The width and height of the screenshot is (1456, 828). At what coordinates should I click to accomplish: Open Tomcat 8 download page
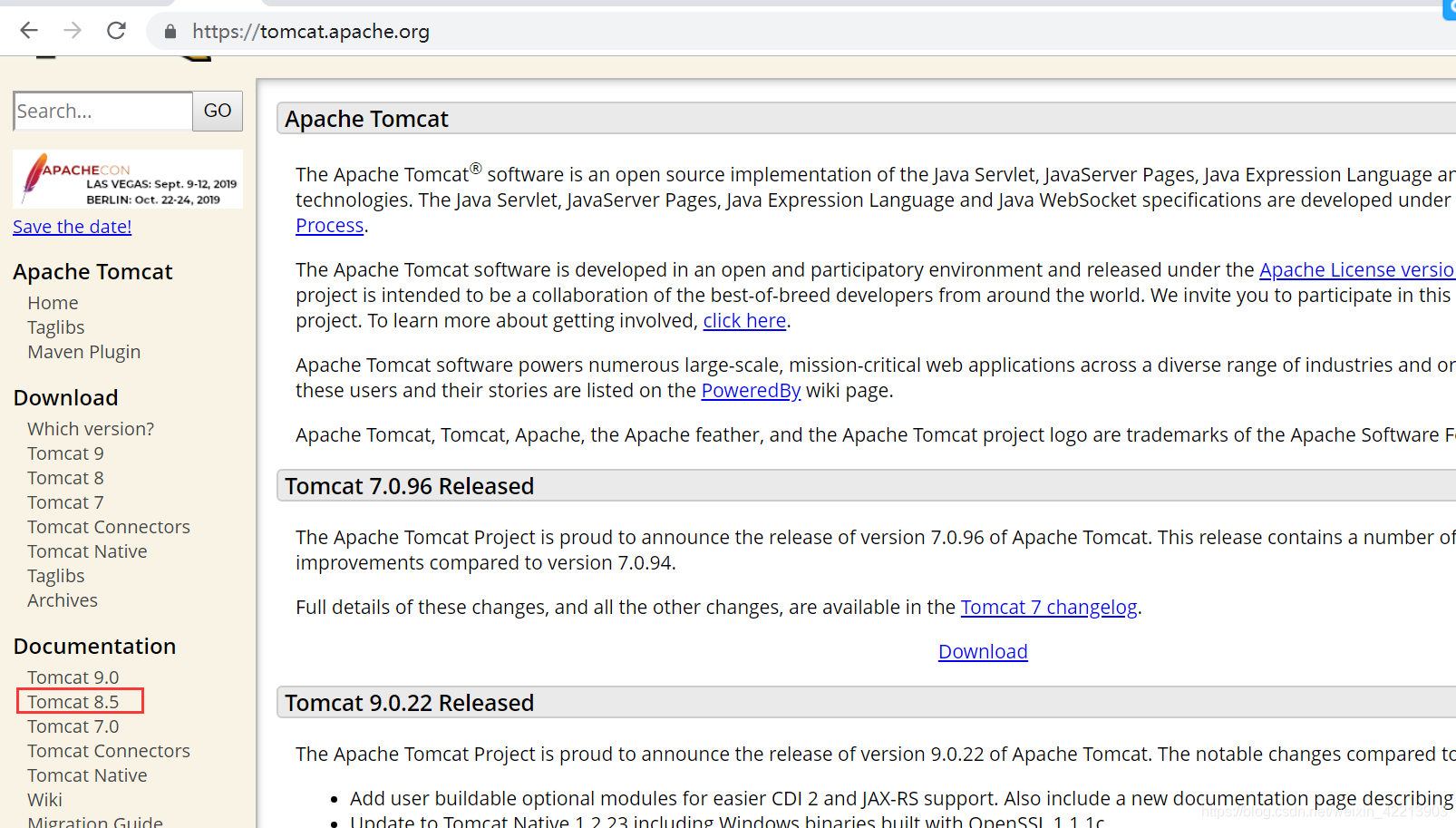pos(65,478)
